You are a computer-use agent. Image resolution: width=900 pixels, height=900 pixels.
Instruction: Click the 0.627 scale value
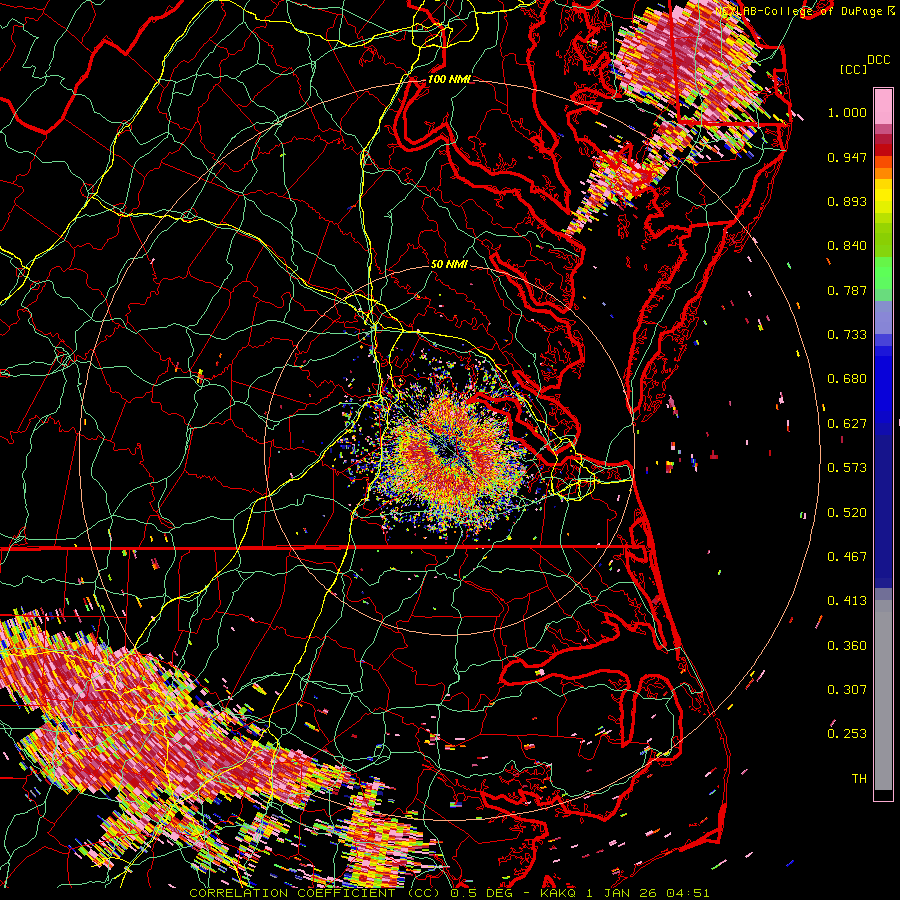[x=847, y=424]
